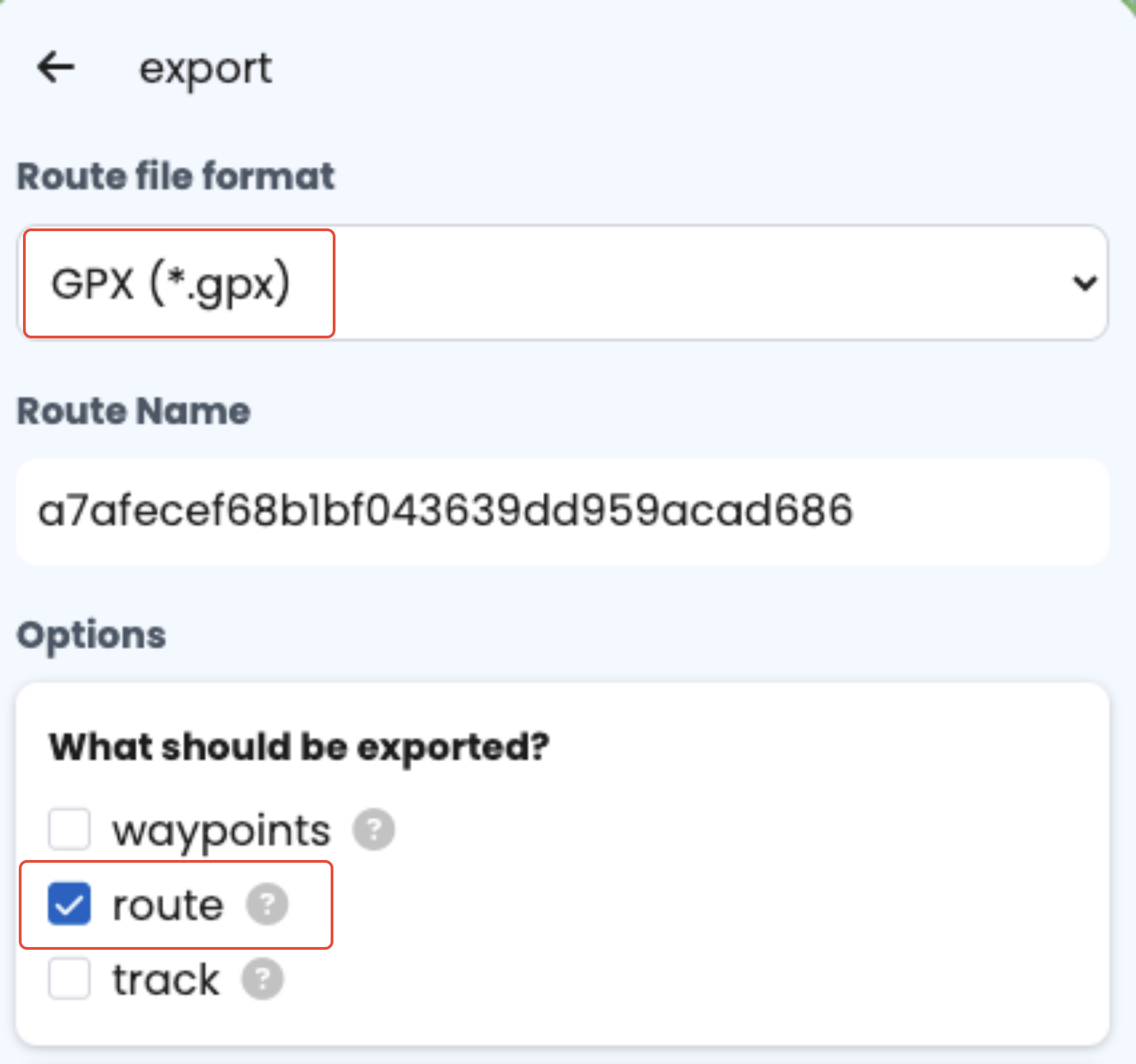
Task: Click the back arrow icon
Action: tap(56, 68)
